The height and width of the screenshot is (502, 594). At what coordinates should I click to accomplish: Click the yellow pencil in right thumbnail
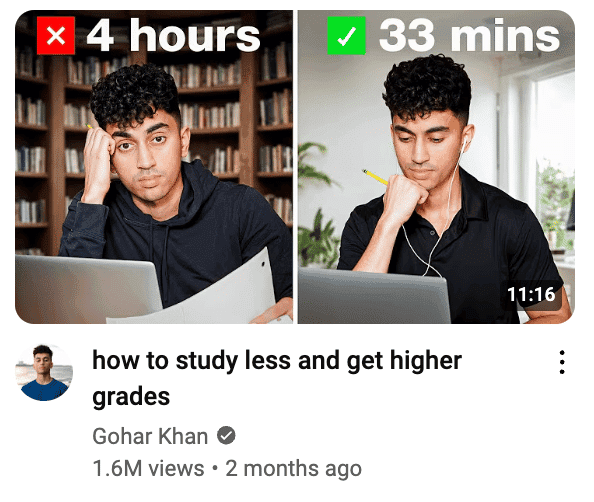click(x=375, y=177)
